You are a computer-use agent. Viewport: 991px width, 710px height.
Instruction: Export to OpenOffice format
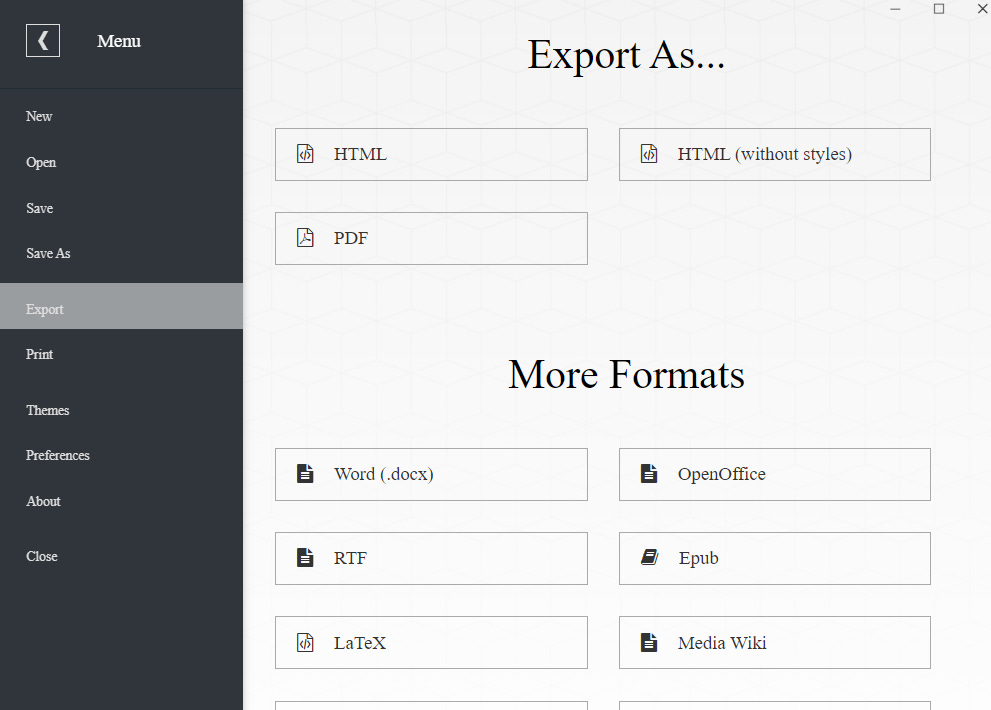pyautogui.click(x=775, y=474)
